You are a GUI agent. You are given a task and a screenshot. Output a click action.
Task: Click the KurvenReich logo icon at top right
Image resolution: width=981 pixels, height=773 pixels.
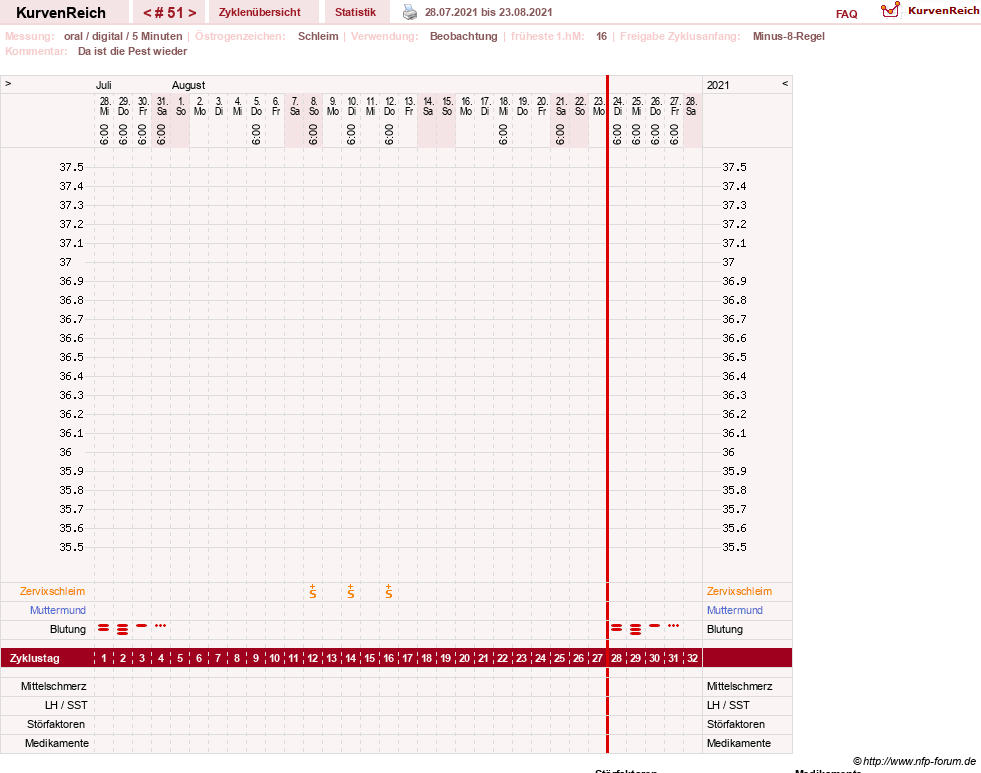pyautogui.click(x=890, y=10)
